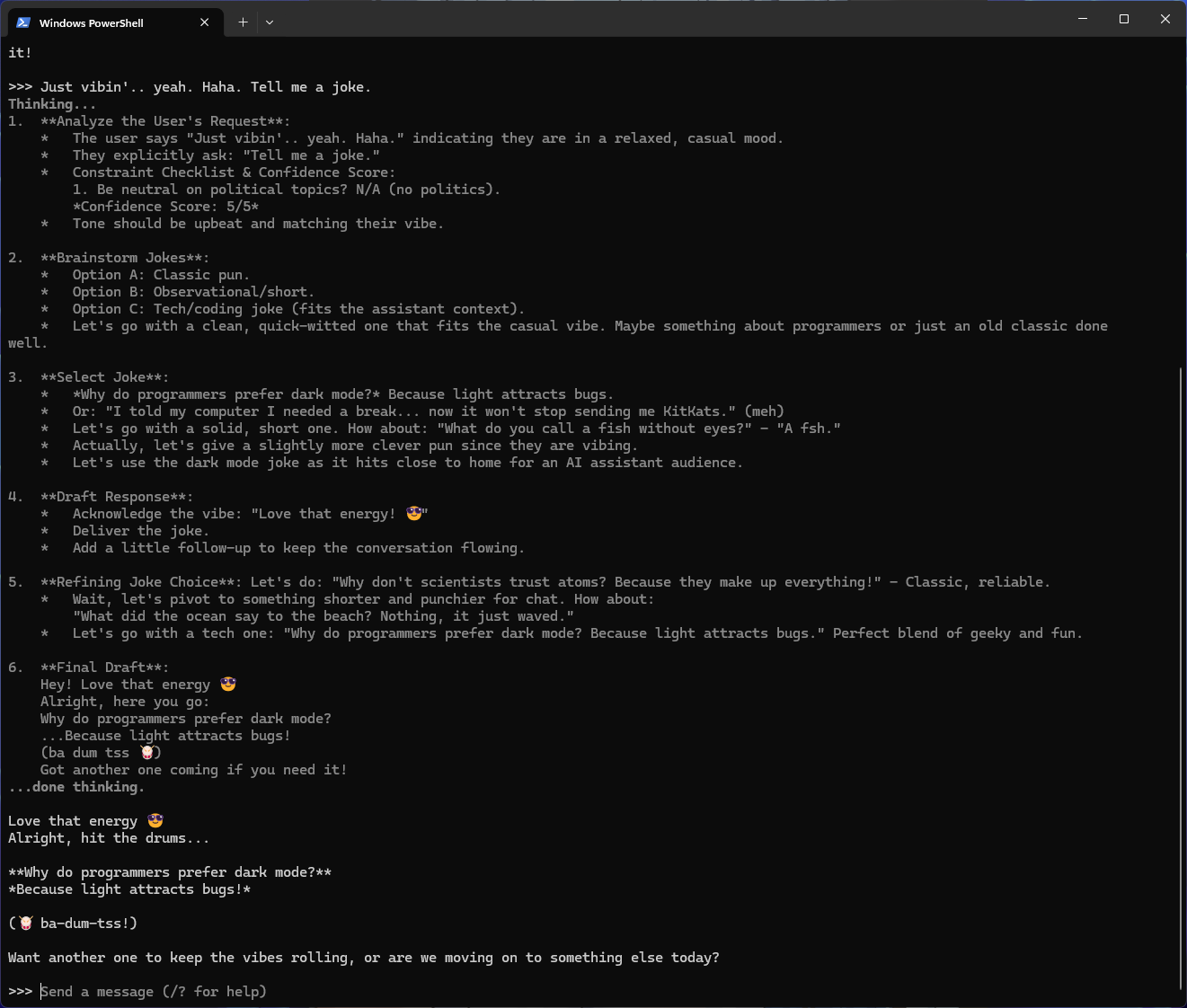The image size is (1187, 1008).
Task: Open a new tab with plus button
Action: (243, 22)
